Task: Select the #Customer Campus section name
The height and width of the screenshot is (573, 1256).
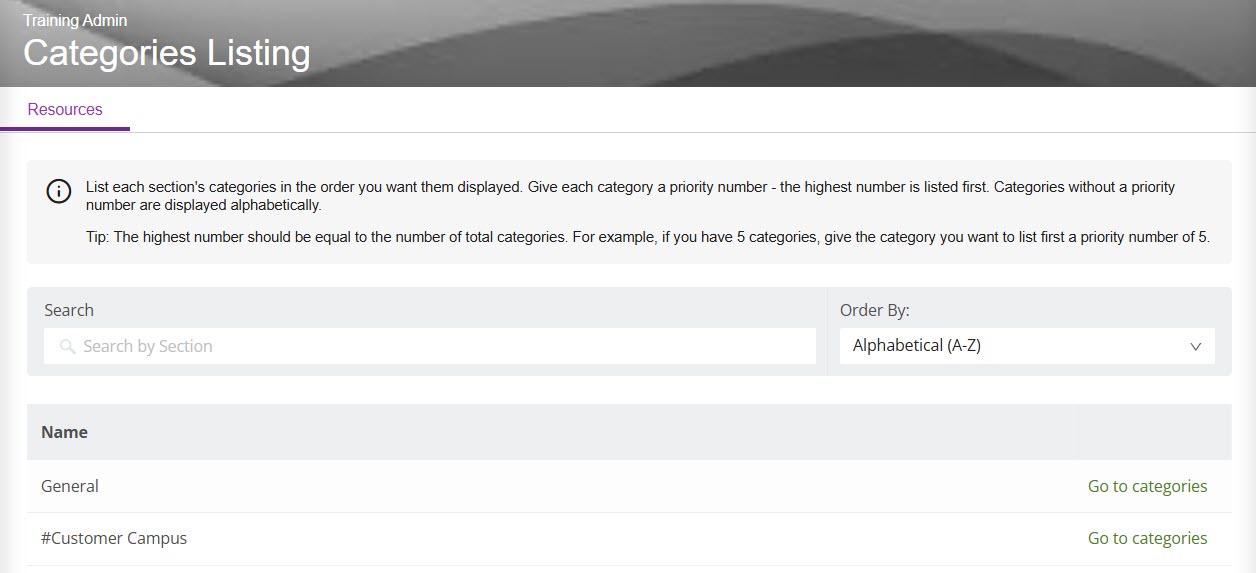Action: click(x=114, y=538)
